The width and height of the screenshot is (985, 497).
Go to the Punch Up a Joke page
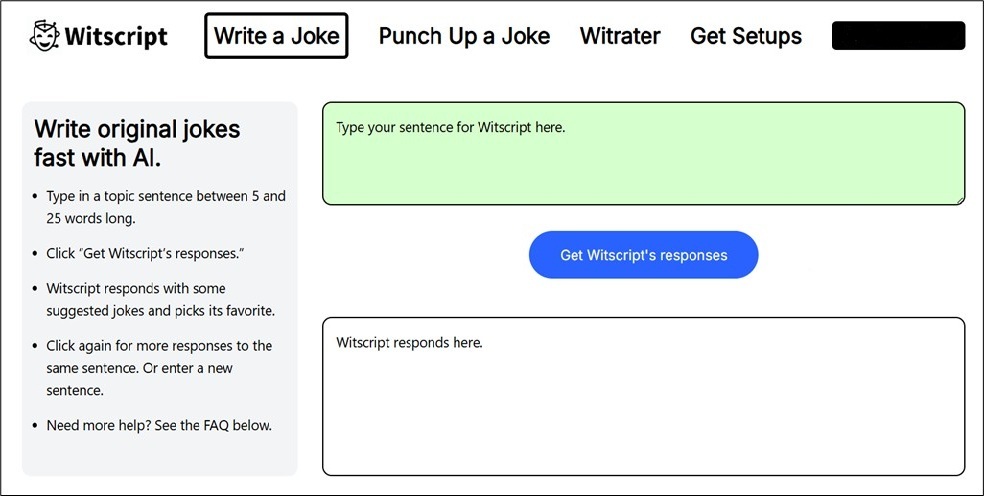click(464, 36)
